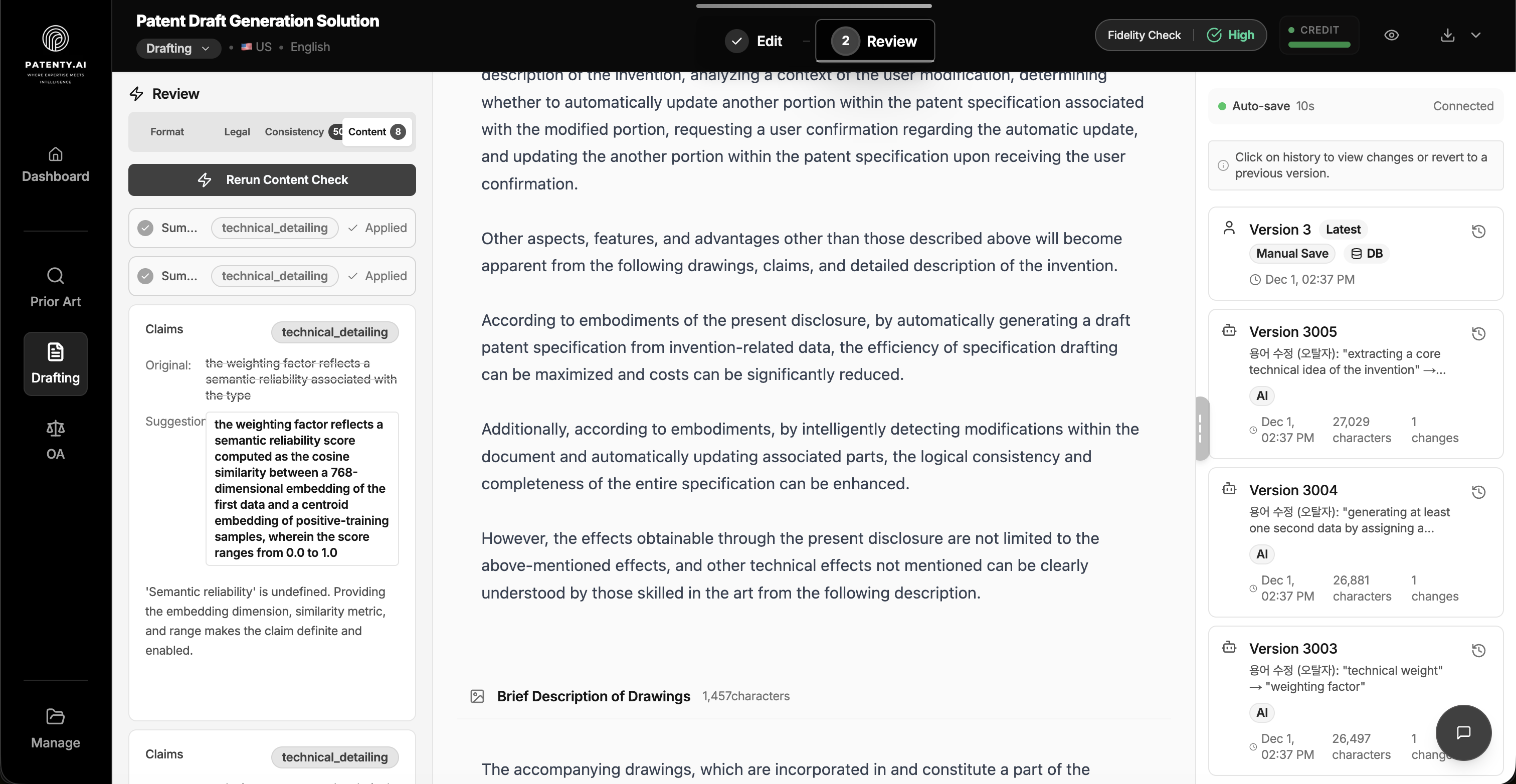The image size is (1516, 784).
Task: Open the chat bubble in the bottom corner
Action: tap(1464, 733)
